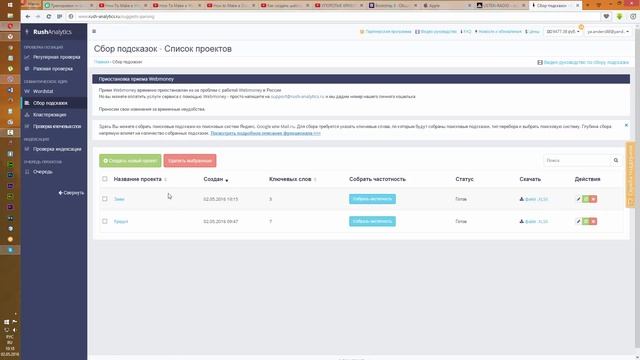Open the Партнерская программа link

pyautogui.click(x=385, y=31)
